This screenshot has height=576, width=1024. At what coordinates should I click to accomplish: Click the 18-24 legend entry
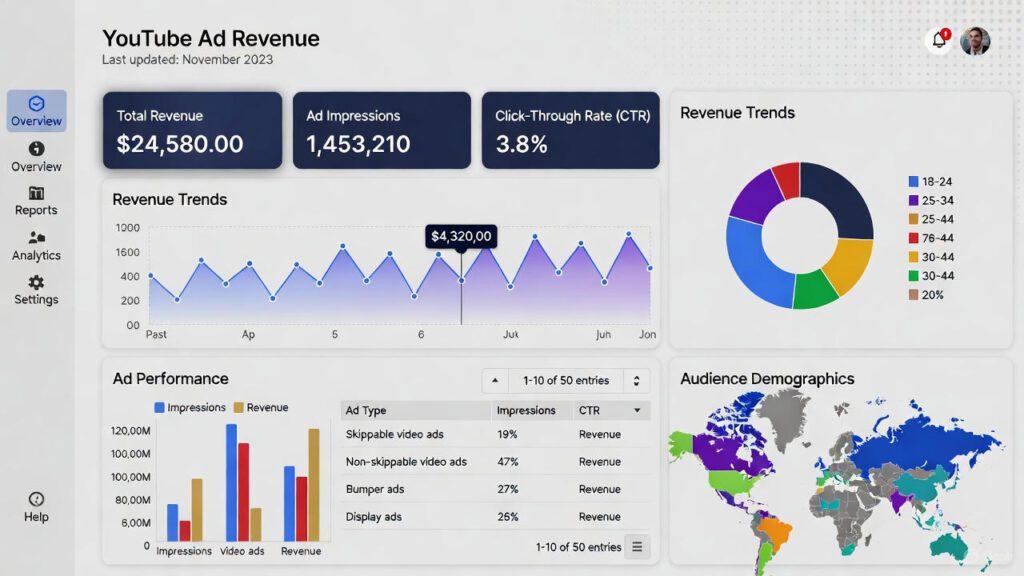coord(930,182)
